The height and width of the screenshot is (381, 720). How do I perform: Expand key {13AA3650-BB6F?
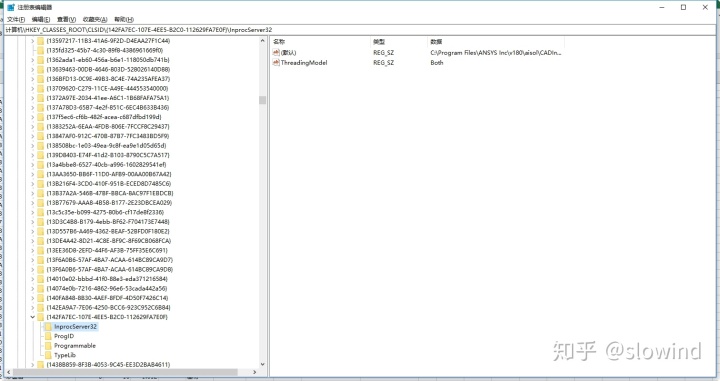pos(33,174)
